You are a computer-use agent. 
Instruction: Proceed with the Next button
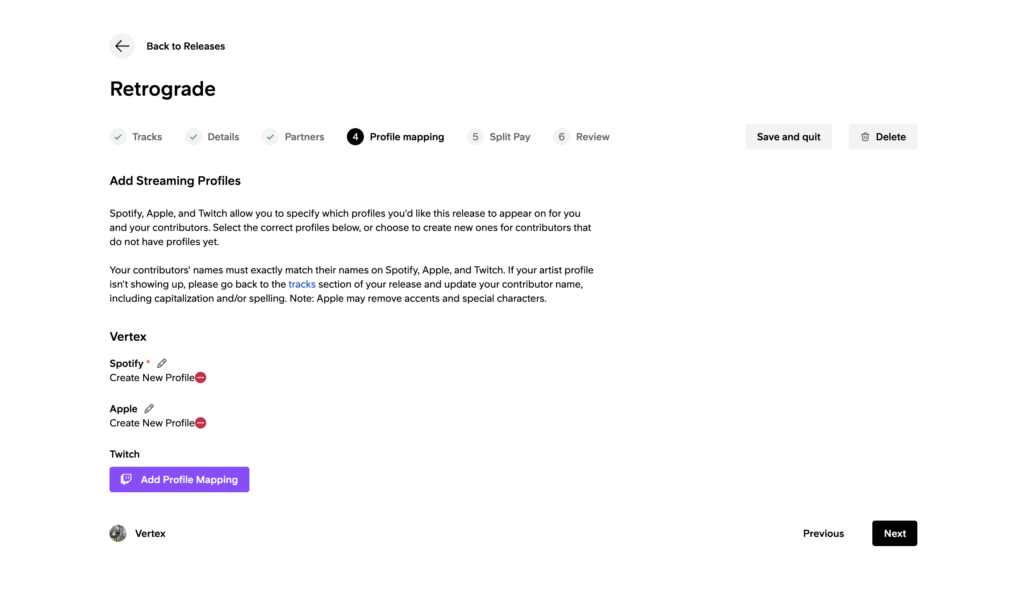point(894,533)
